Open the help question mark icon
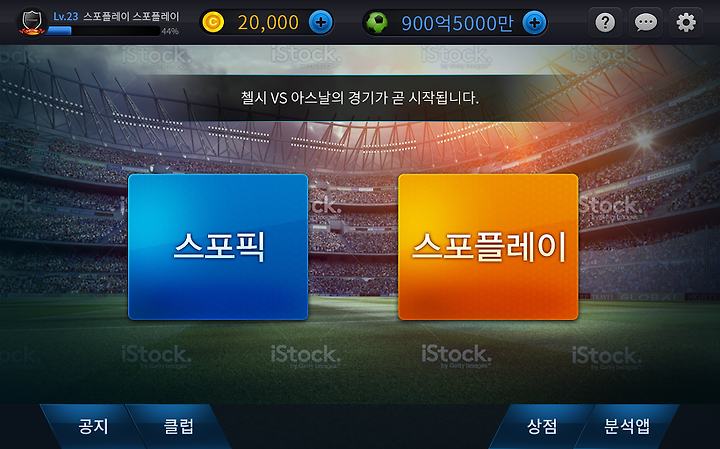Image resolution: width=720 pixels, height=449 pixels. pyautogui.click(x=605, y=22)
